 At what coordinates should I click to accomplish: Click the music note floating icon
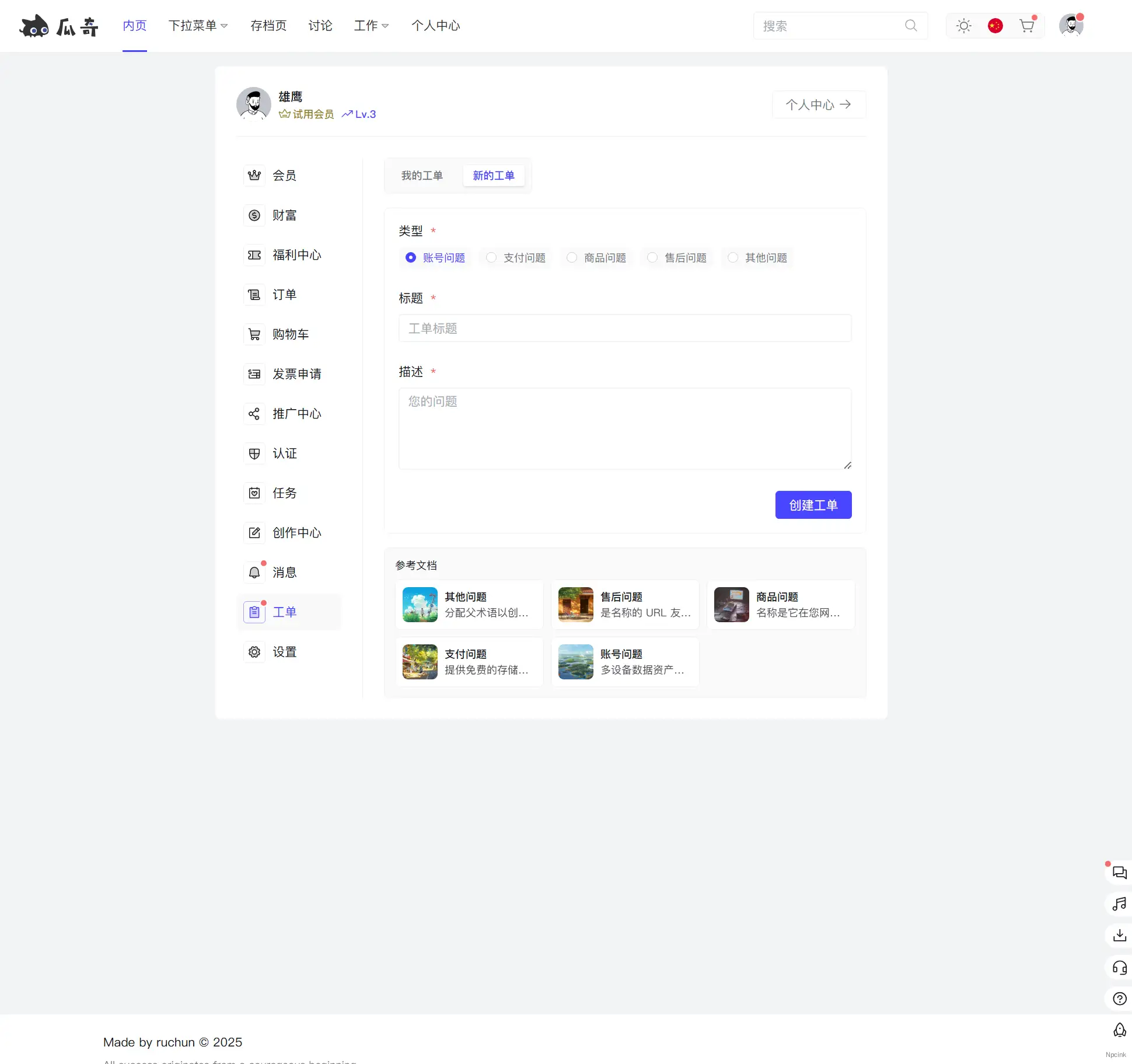(x=1119, y=904)
